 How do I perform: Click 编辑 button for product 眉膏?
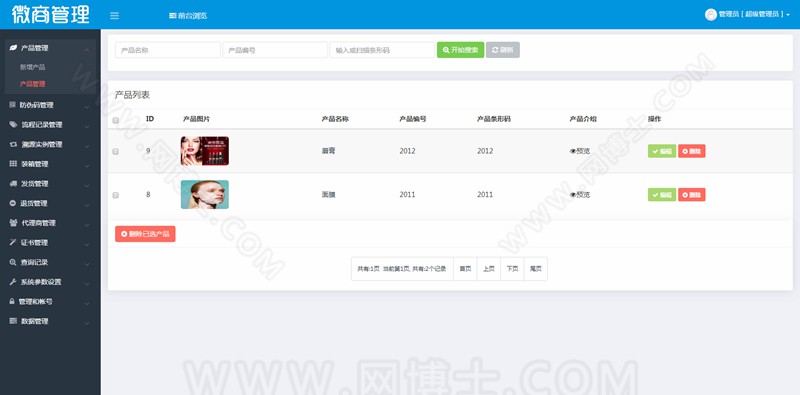(662, 151)
